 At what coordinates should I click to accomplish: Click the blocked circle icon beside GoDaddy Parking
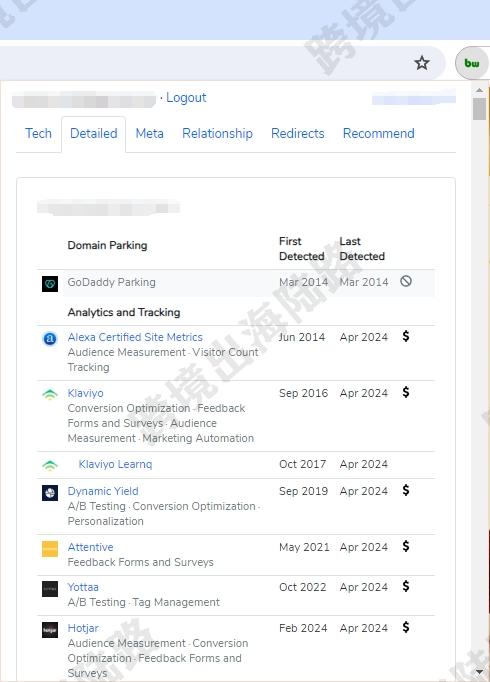pyautogui.click(x=406, y=281)
